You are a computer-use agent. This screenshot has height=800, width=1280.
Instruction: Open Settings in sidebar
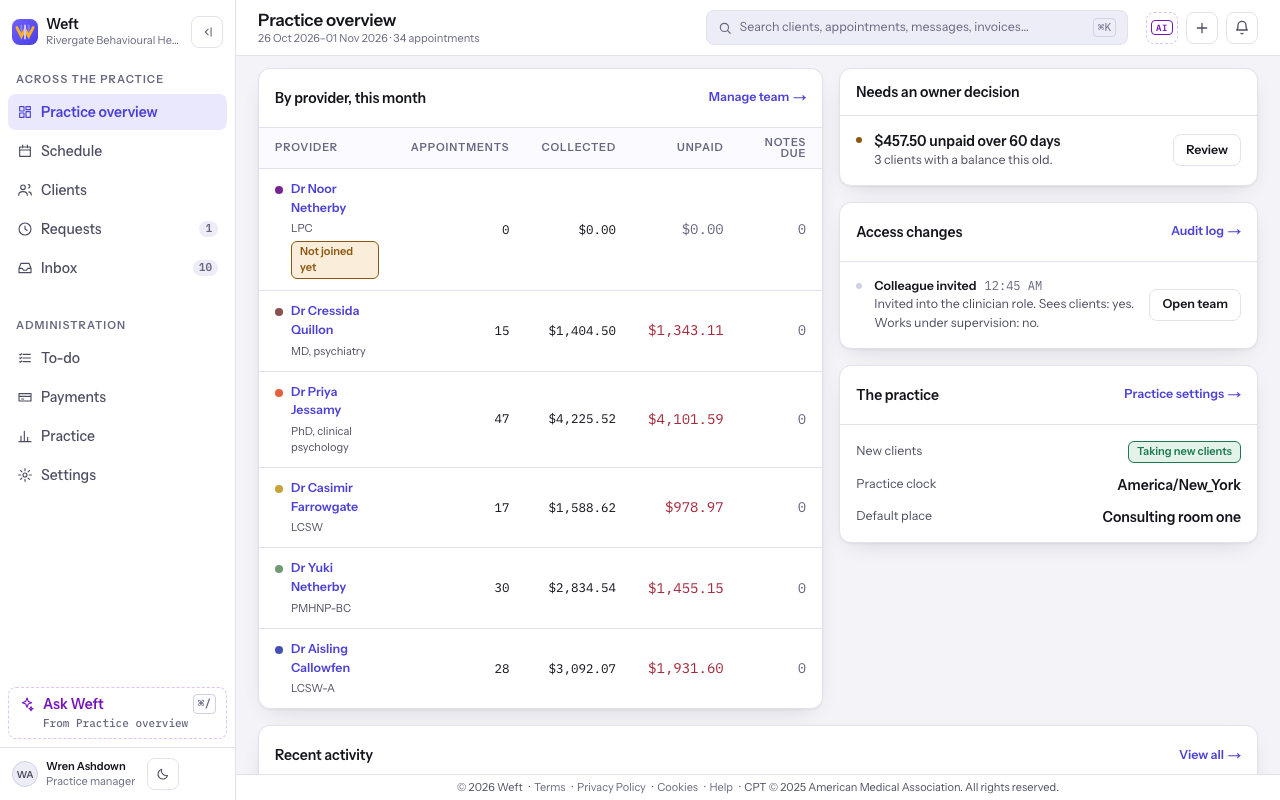tap(117, 475)
